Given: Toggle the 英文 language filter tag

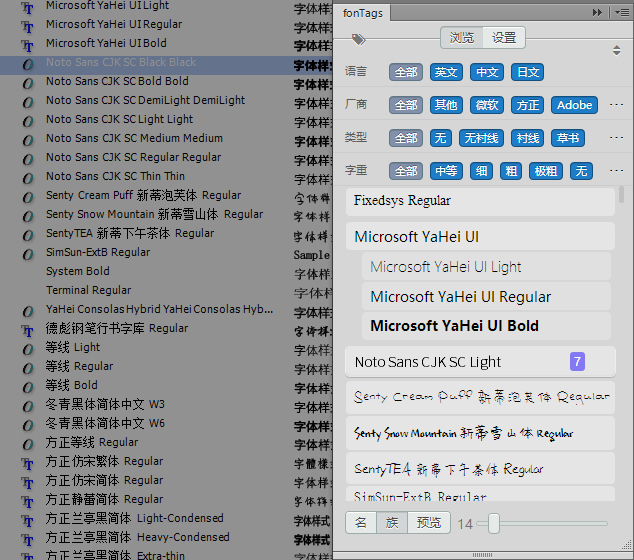Looking at the screenshot, I should click(446, 72).
